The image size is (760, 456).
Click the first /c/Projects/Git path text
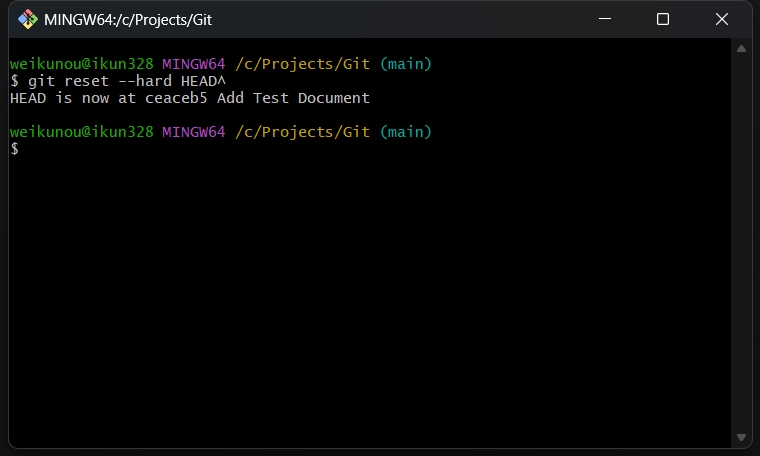302,64
